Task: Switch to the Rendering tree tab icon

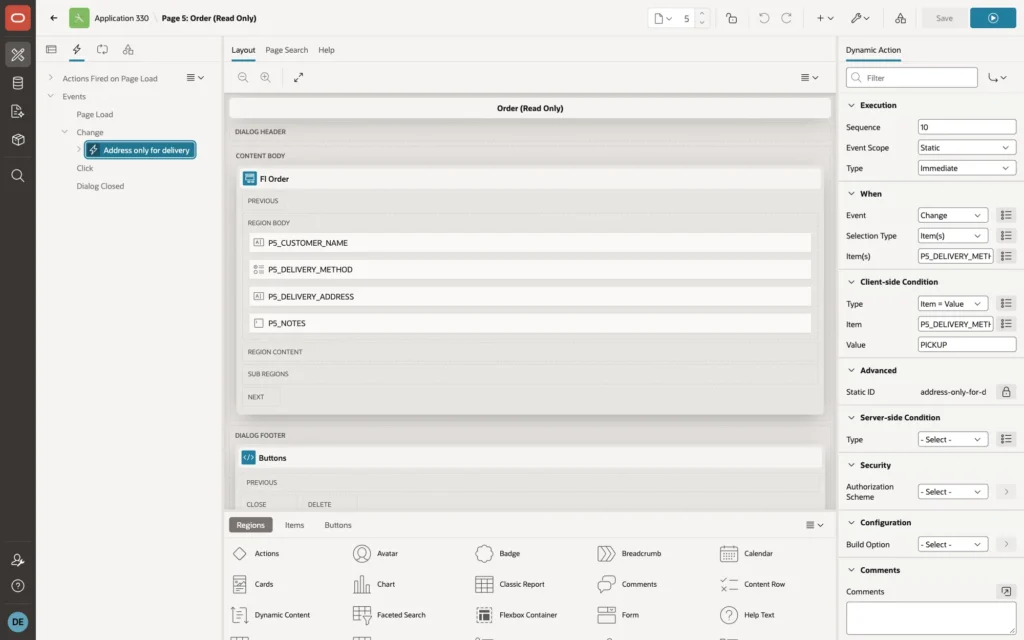Action: (51, 50)
